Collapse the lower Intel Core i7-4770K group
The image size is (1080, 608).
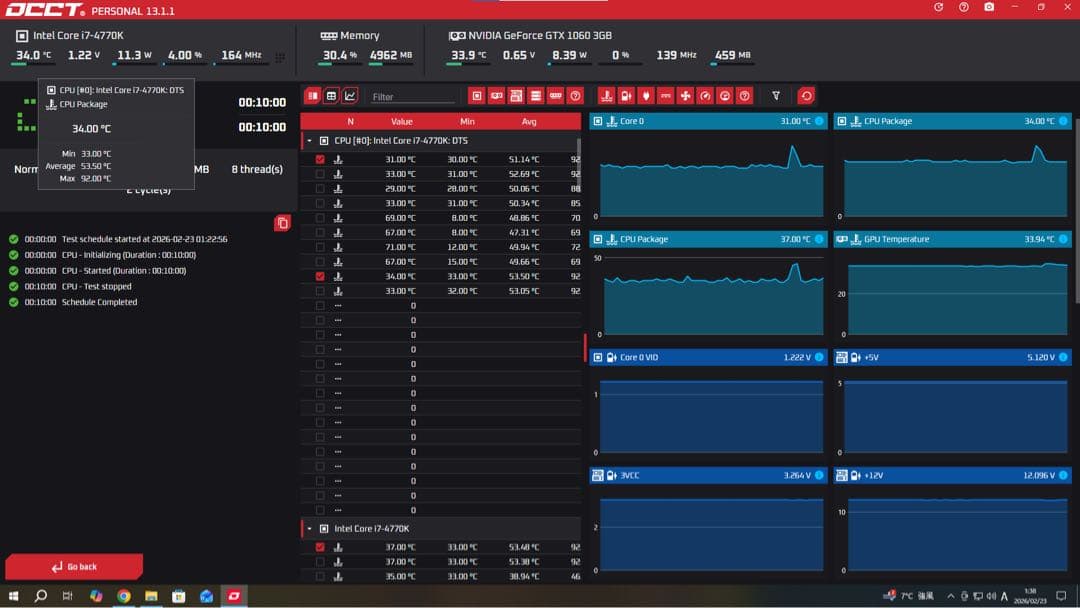point(309,529)
